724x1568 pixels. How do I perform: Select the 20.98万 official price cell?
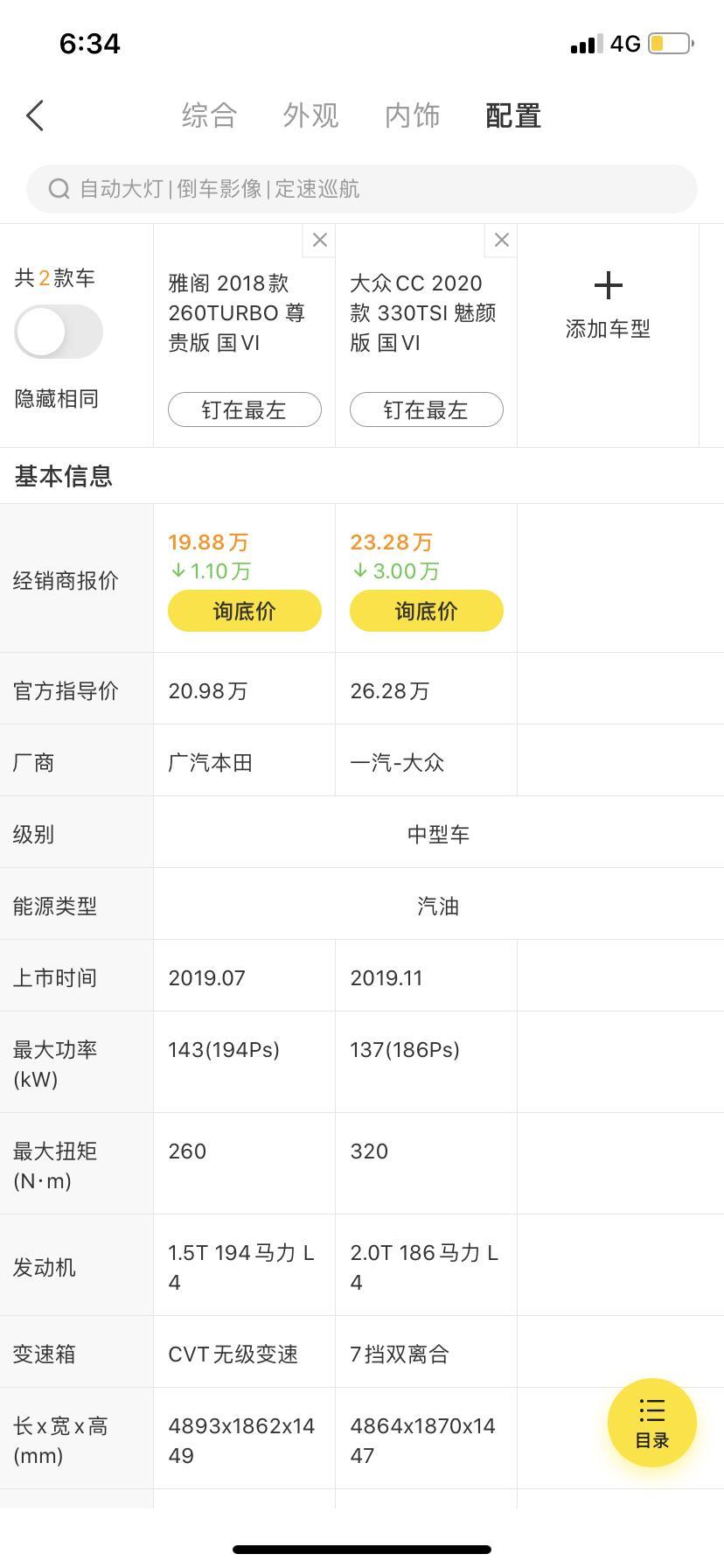tap(245, 689)
